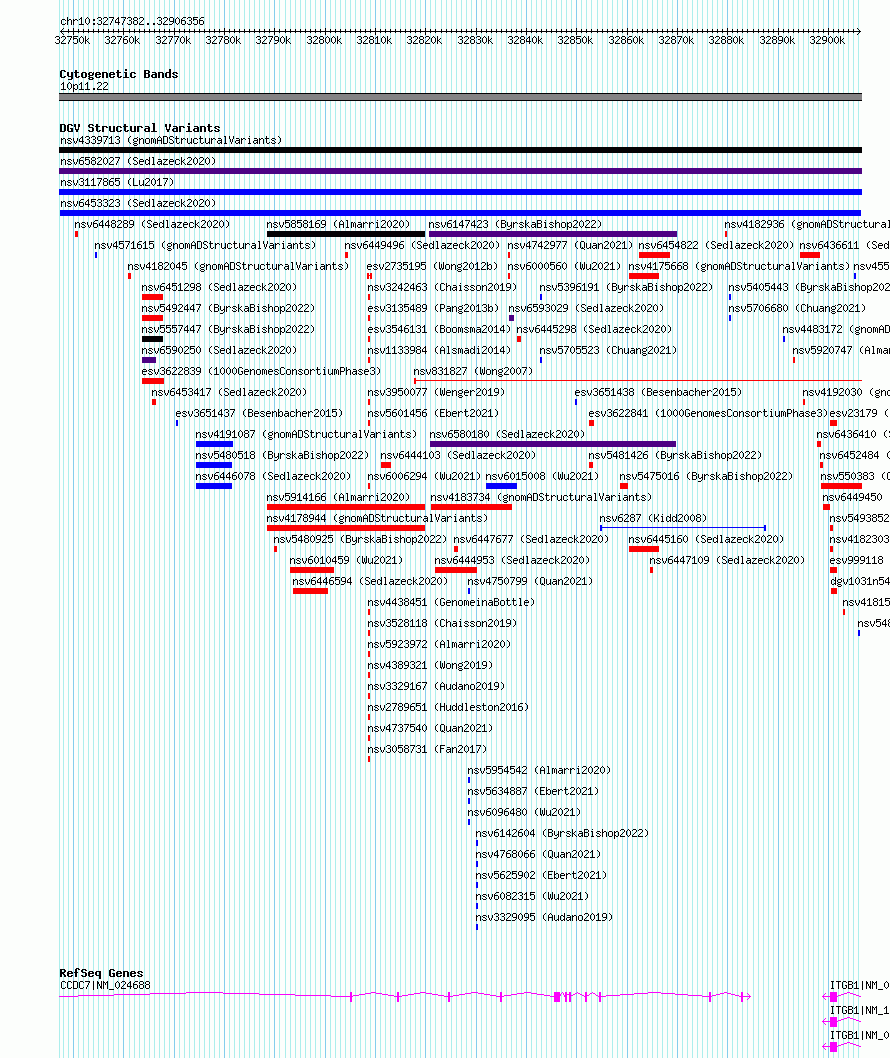The image size is (890, 1058).
Task: Select nsv3528118 Chaisson2019 label
Action: point(442,623)
